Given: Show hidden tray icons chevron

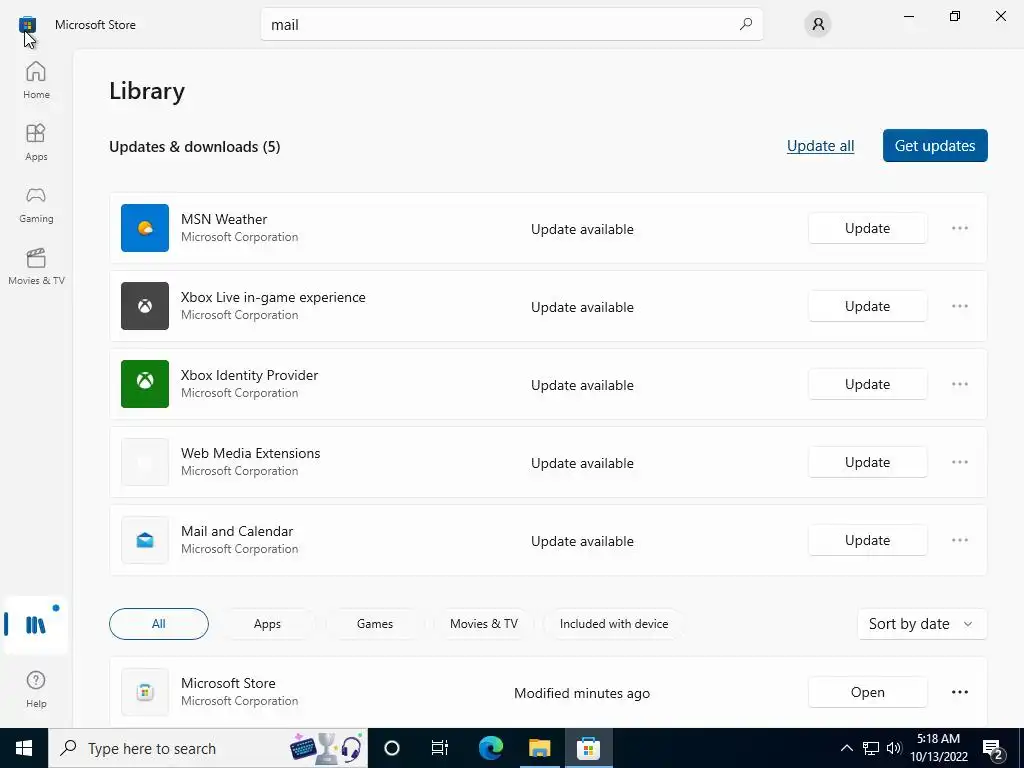Looking at the screenshot, I should [846, 748].
